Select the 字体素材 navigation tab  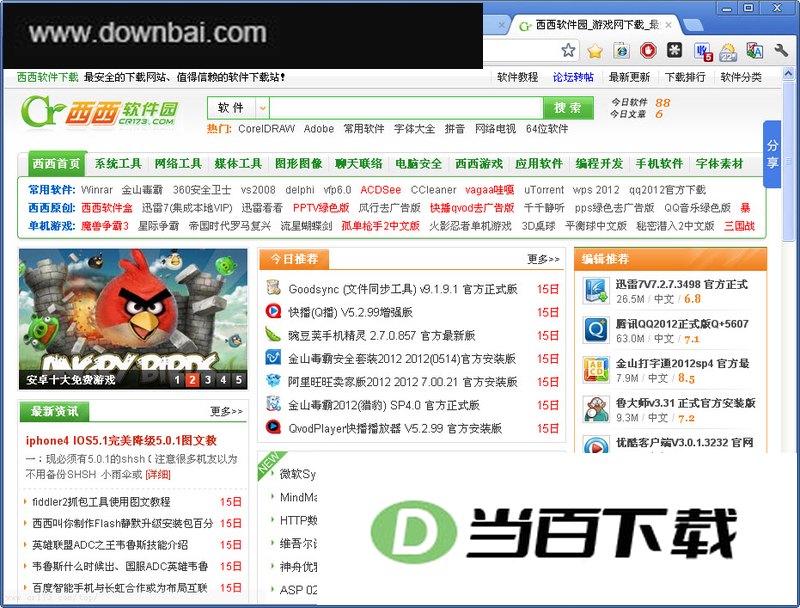[x=719, y=164]
